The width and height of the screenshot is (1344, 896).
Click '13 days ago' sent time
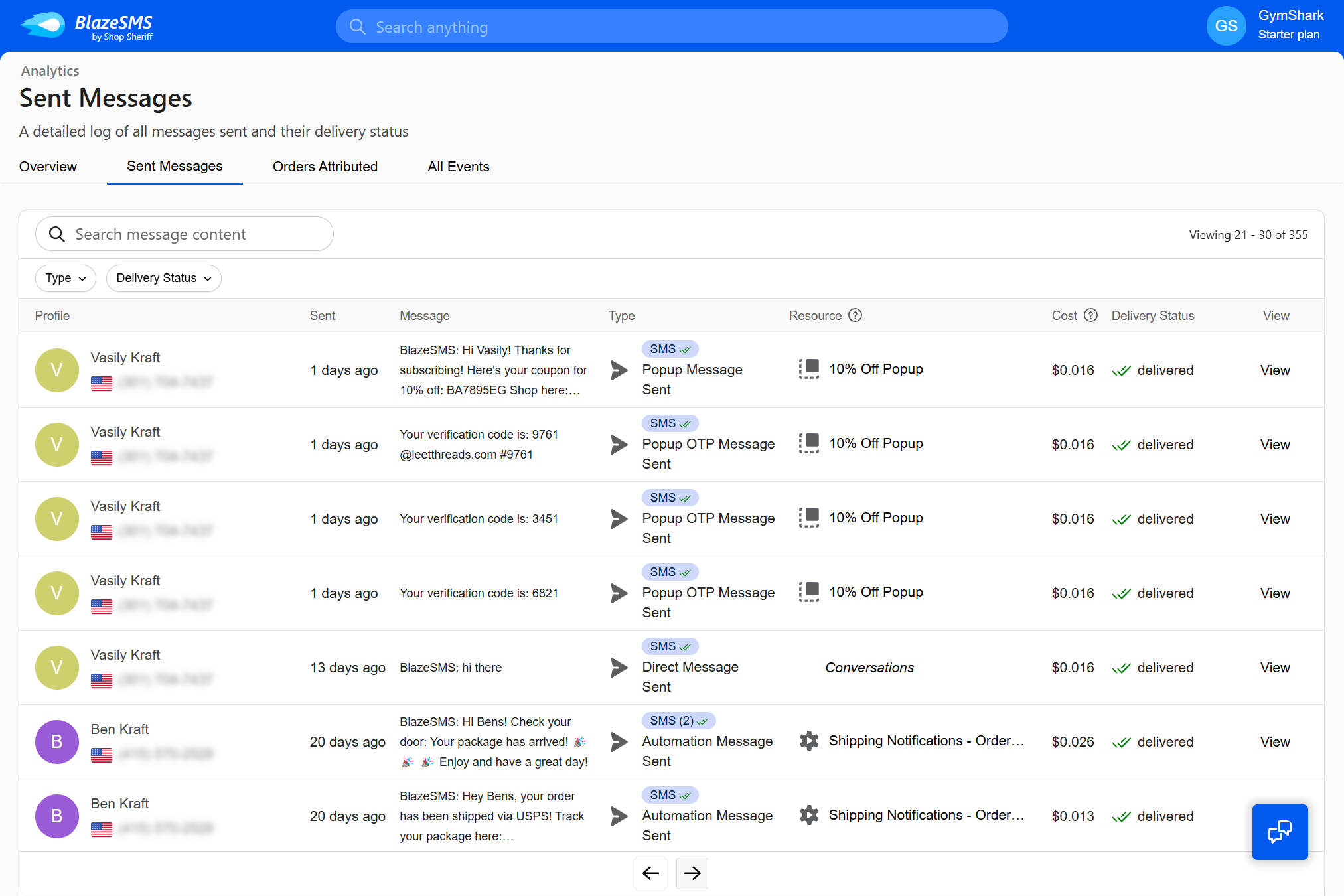tap(348, 668)
